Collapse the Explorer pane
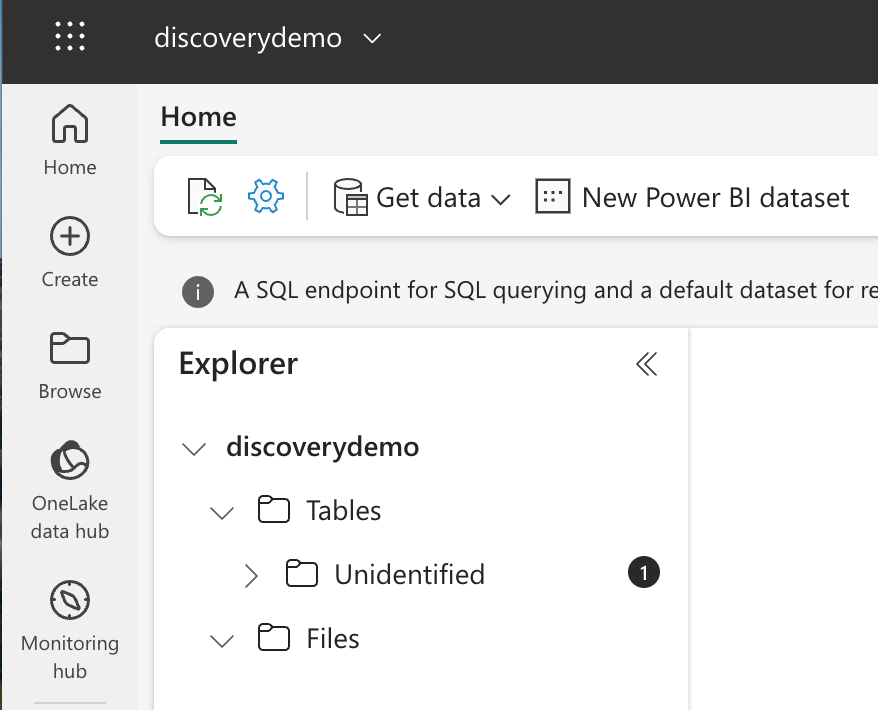Viewport: 878px width, 710px height. (x=647, y=364)
